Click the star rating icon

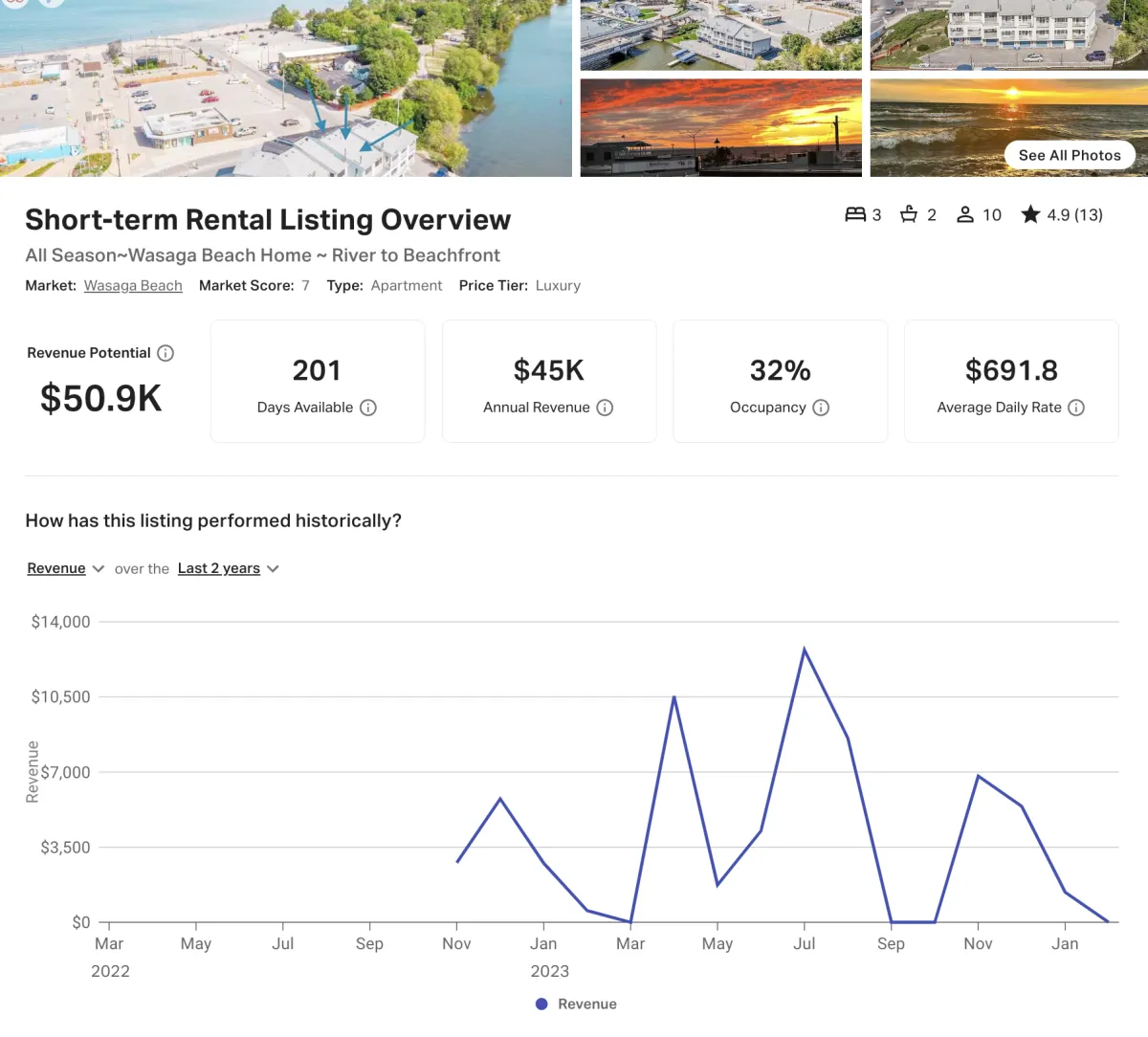pyautogui.click(x=1030, y=214)
